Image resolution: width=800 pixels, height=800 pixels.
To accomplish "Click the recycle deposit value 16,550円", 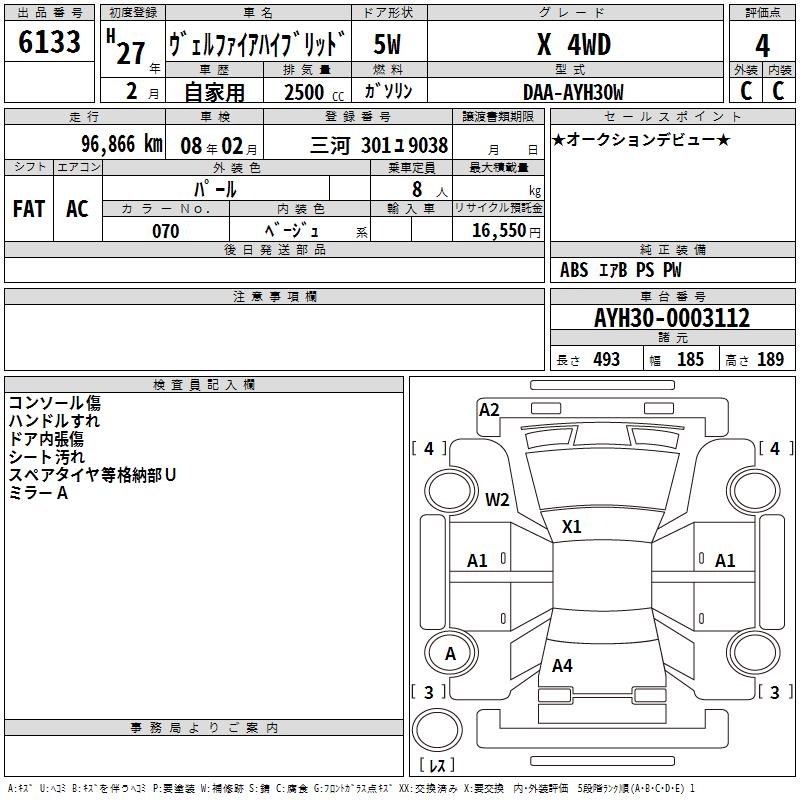I will coord(506,231).
